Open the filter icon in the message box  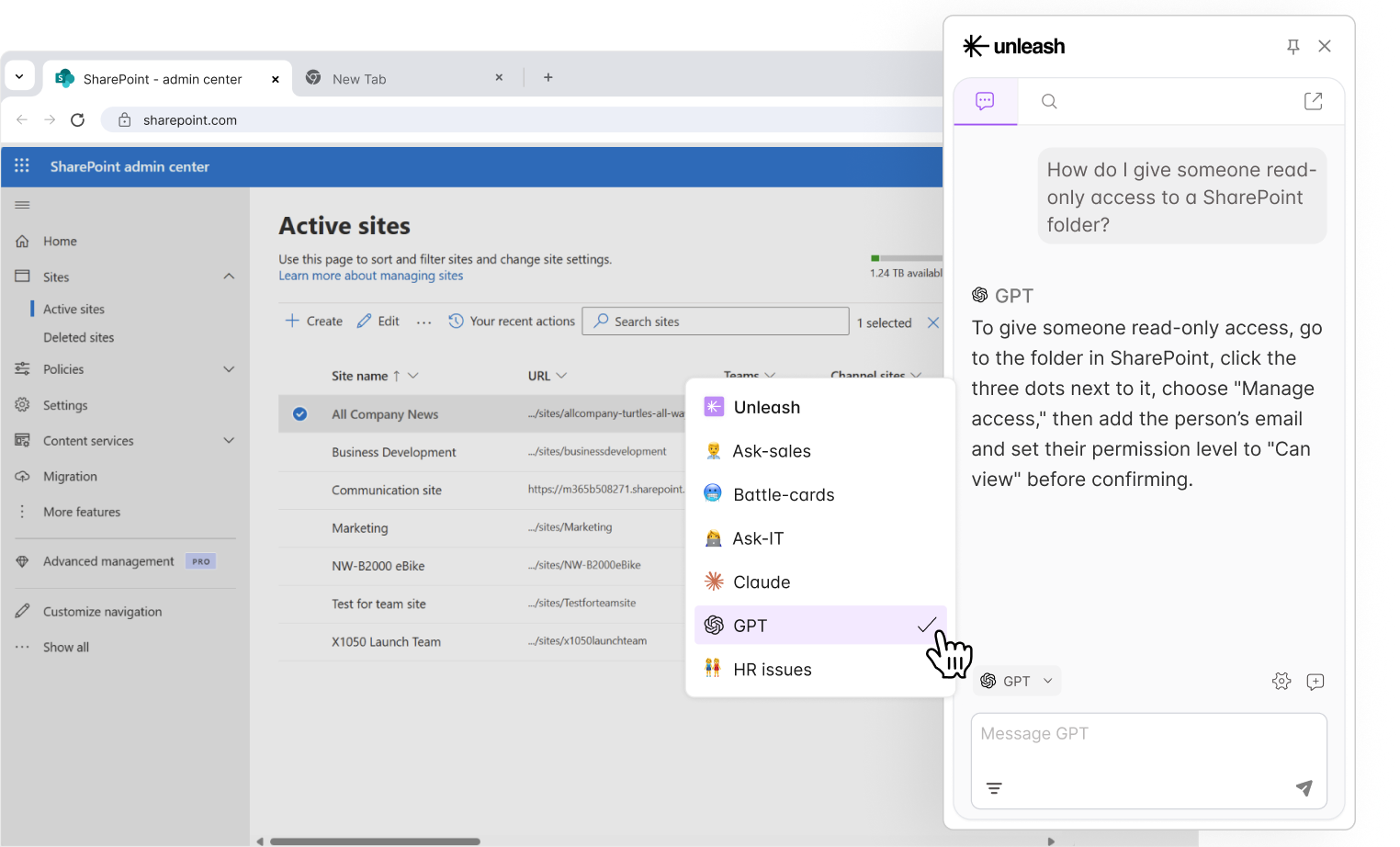pyautogui.click(x=994, y=788)
